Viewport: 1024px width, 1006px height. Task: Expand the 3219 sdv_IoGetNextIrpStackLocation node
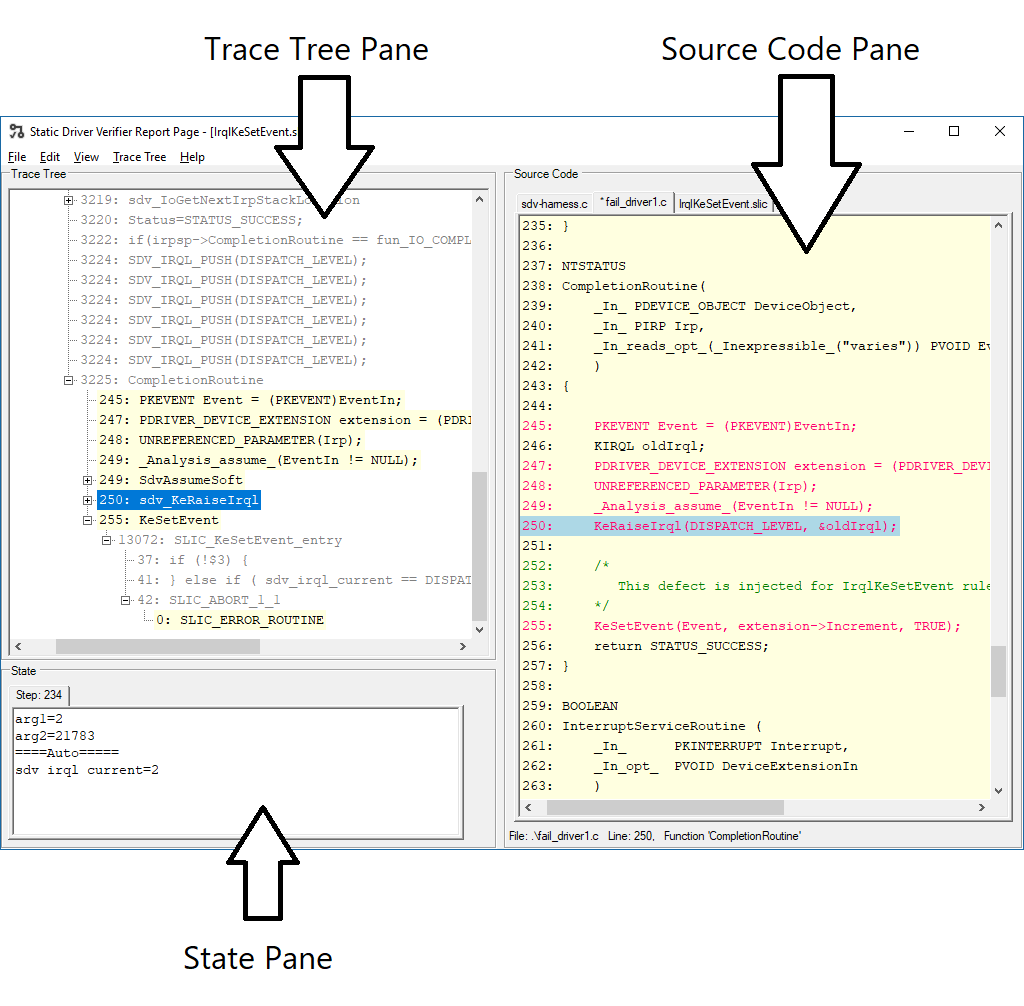[68, 199]
